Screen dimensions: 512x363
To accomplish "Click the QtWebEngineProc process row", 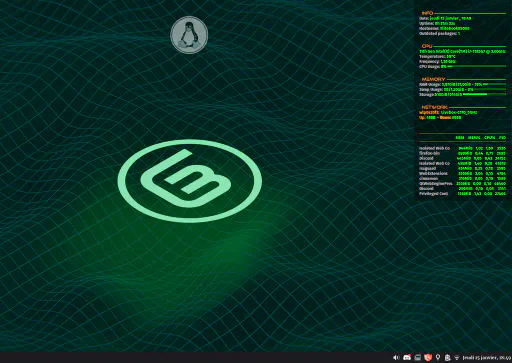I will coord(462,183).
